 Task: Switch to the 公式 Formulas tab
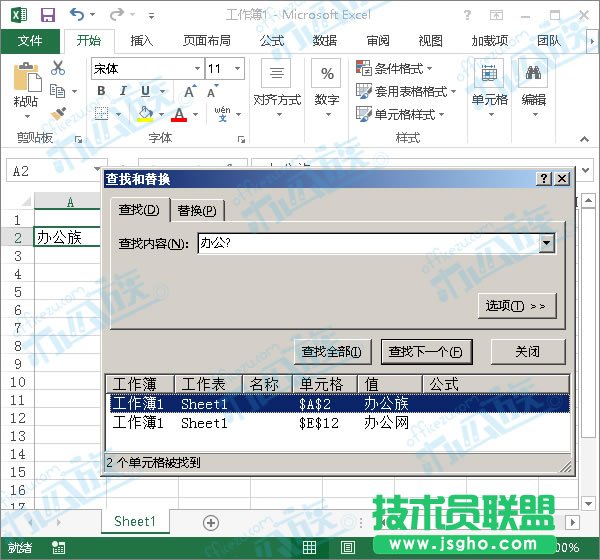[272, 41]
